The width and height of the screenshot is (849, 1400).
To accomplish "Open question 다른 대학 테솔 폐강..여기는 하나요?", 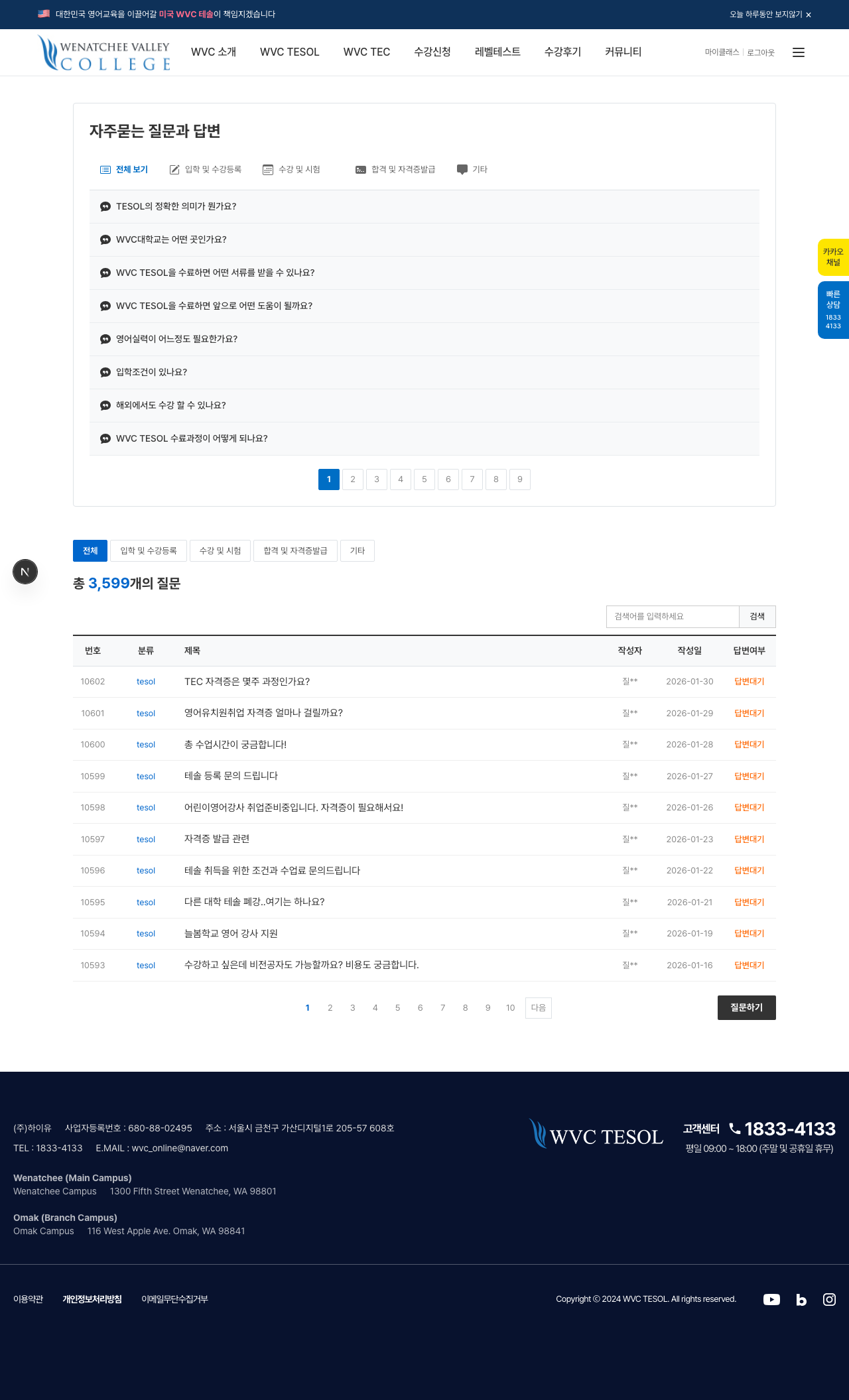I will (255, 902).
